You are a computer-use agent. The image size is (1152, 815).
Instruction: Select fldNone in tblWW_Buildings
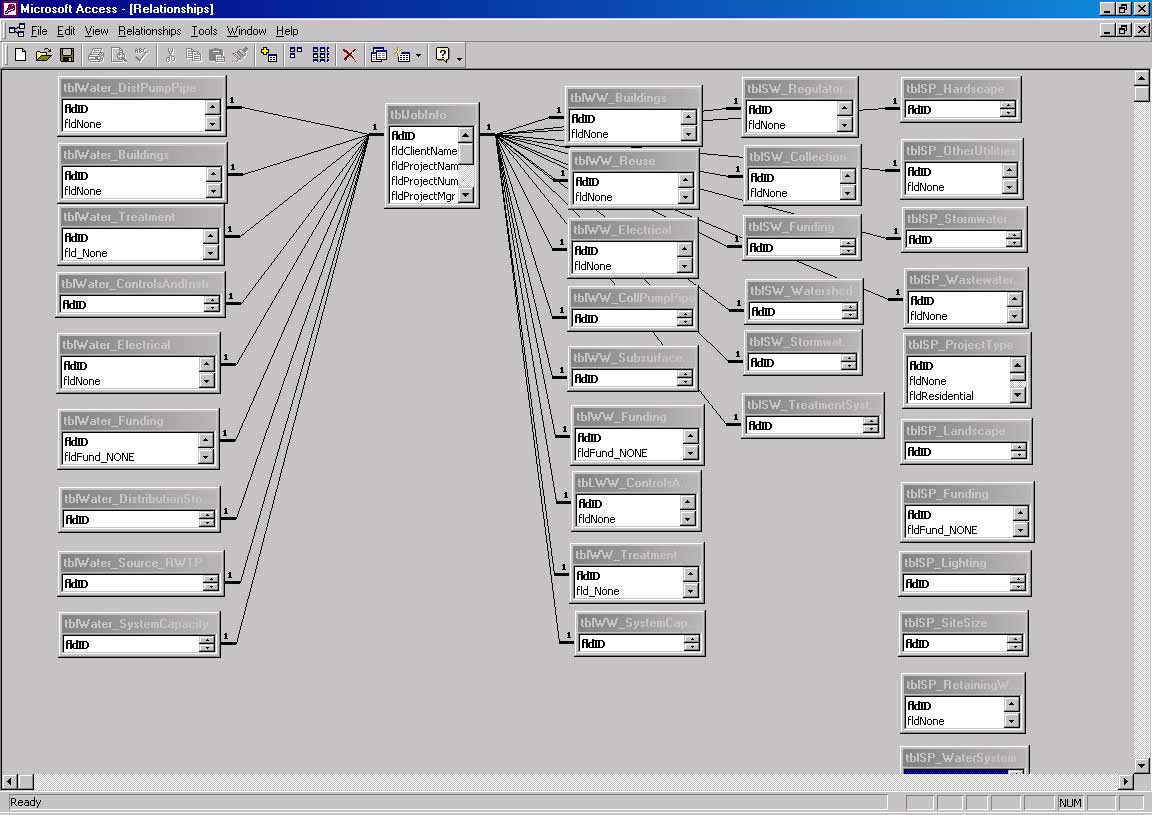pos(625,134)
